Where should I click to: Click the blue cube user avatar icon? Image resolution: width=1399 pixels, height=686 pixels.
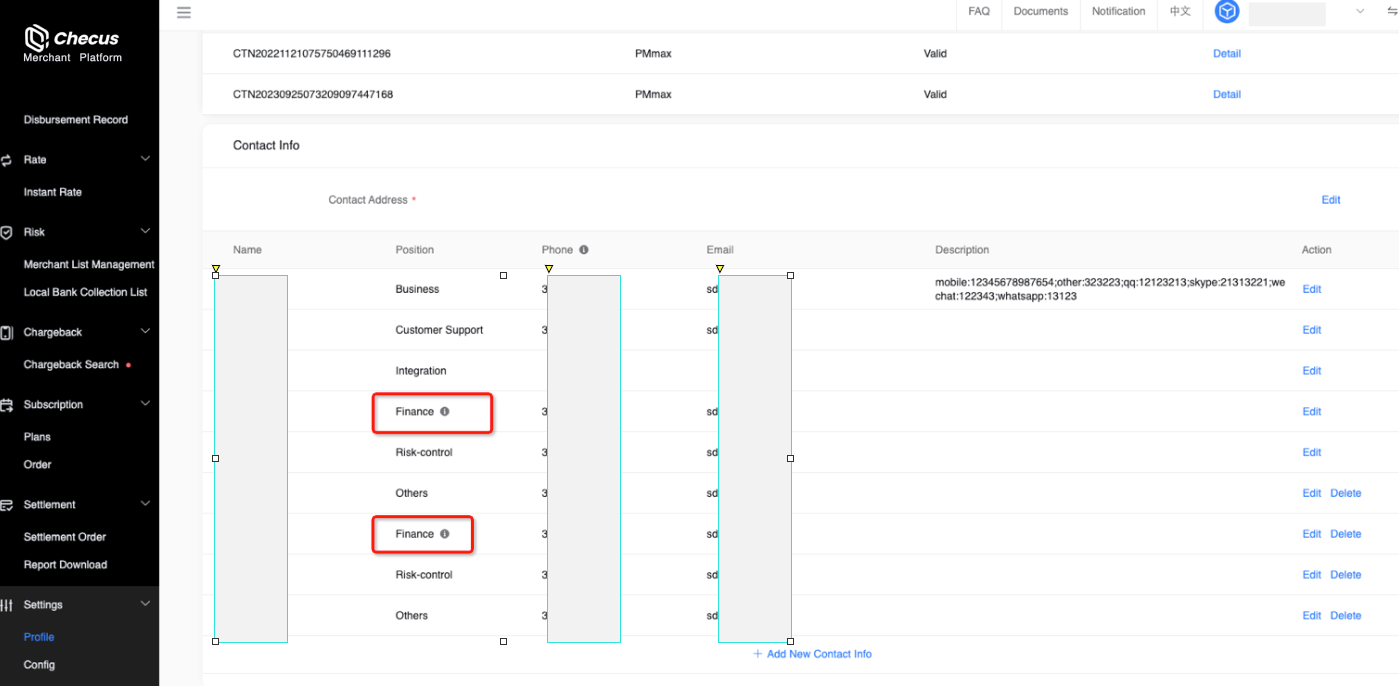(x=1227, y=12)
